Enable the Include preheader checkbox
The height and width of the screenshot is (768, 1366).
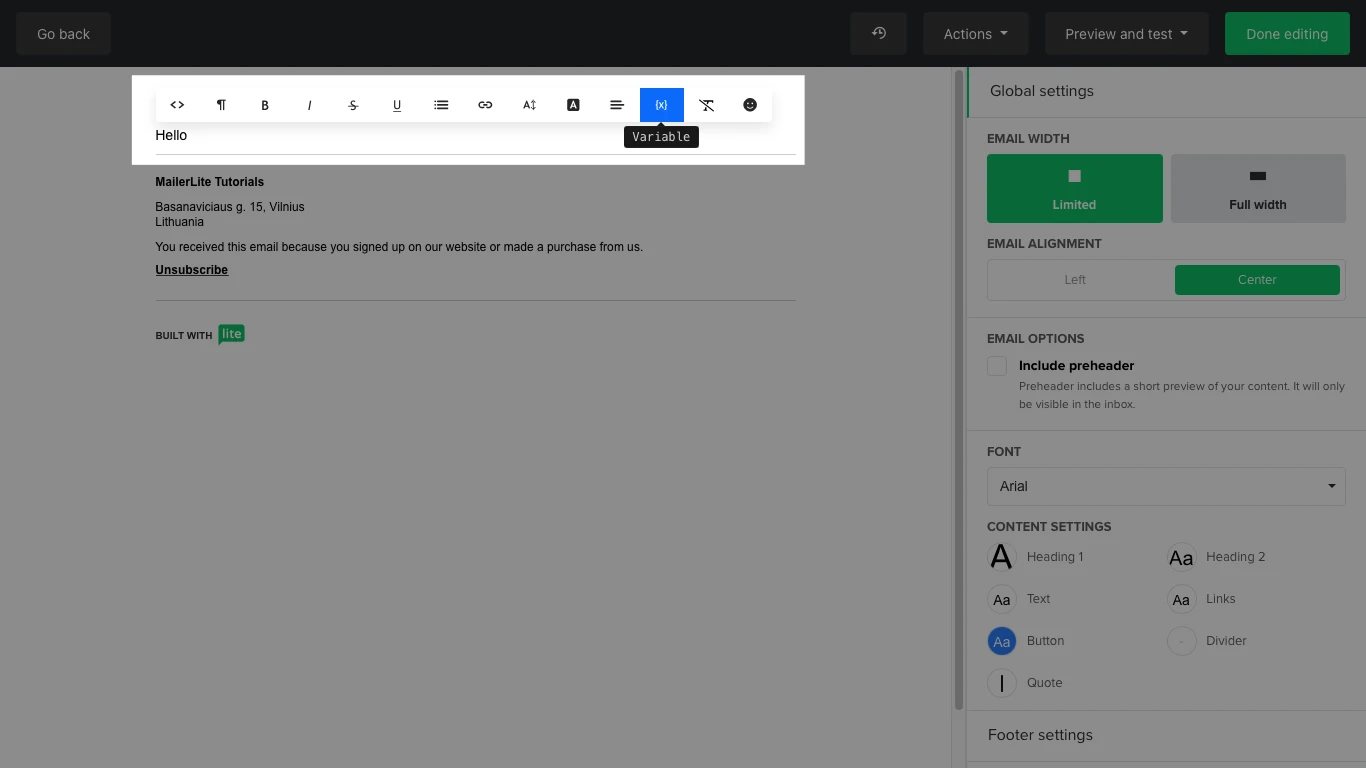pyautogui.click(x=997, y=366)
